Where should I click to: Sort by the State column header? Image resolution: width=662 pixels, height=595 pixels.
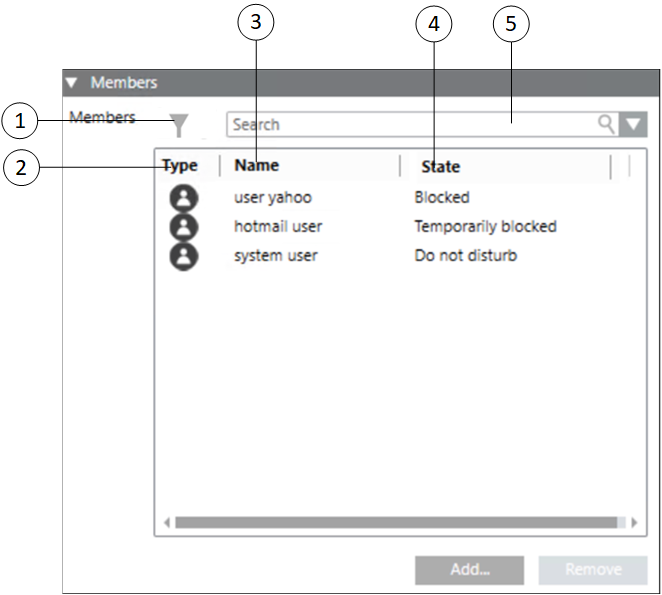(440, 167)
